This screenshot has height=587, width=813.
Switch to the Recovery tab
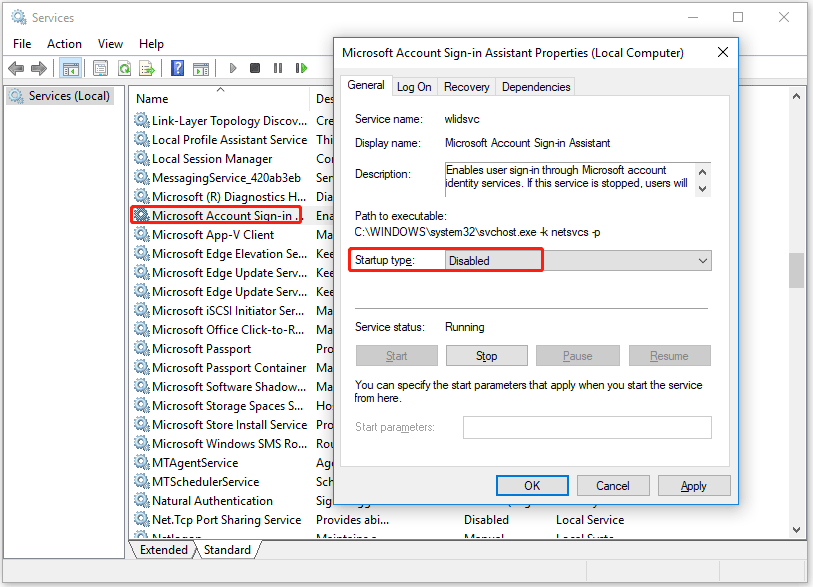pyautogui.click(x=467, y=87)
